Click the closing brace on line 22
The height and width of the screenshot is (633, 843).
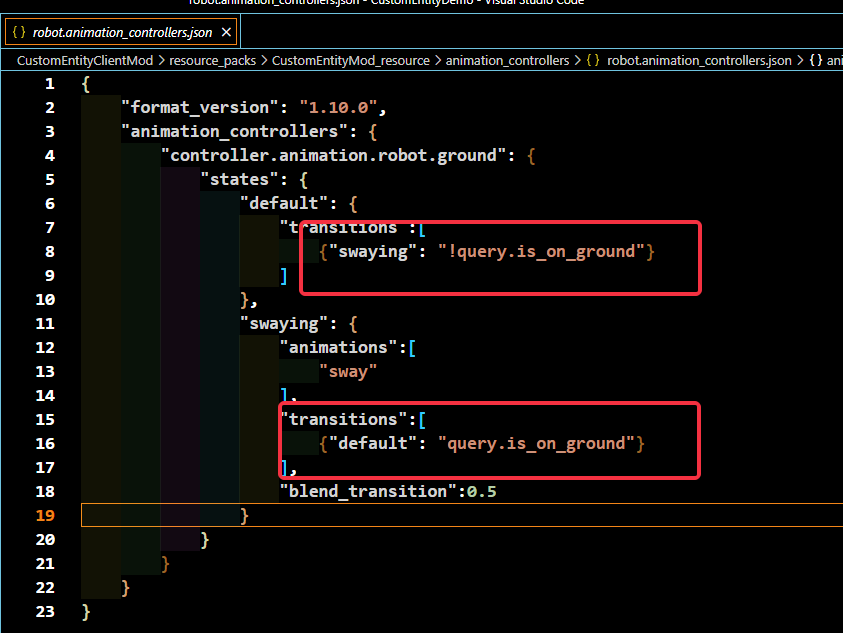point(126,588)
